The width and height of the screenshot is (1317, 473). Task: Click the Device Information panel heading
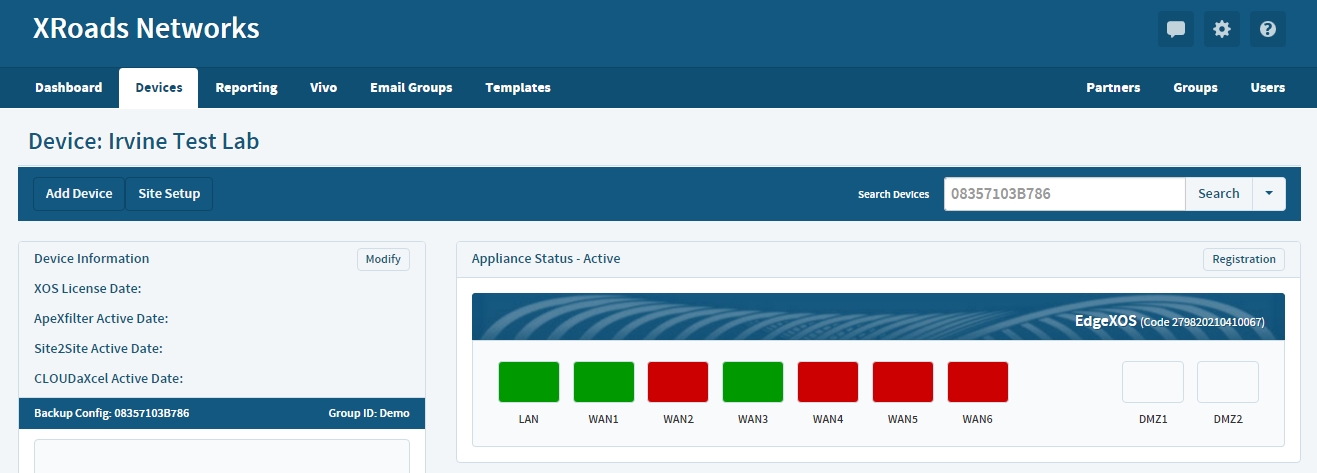[x=92, y=259]
